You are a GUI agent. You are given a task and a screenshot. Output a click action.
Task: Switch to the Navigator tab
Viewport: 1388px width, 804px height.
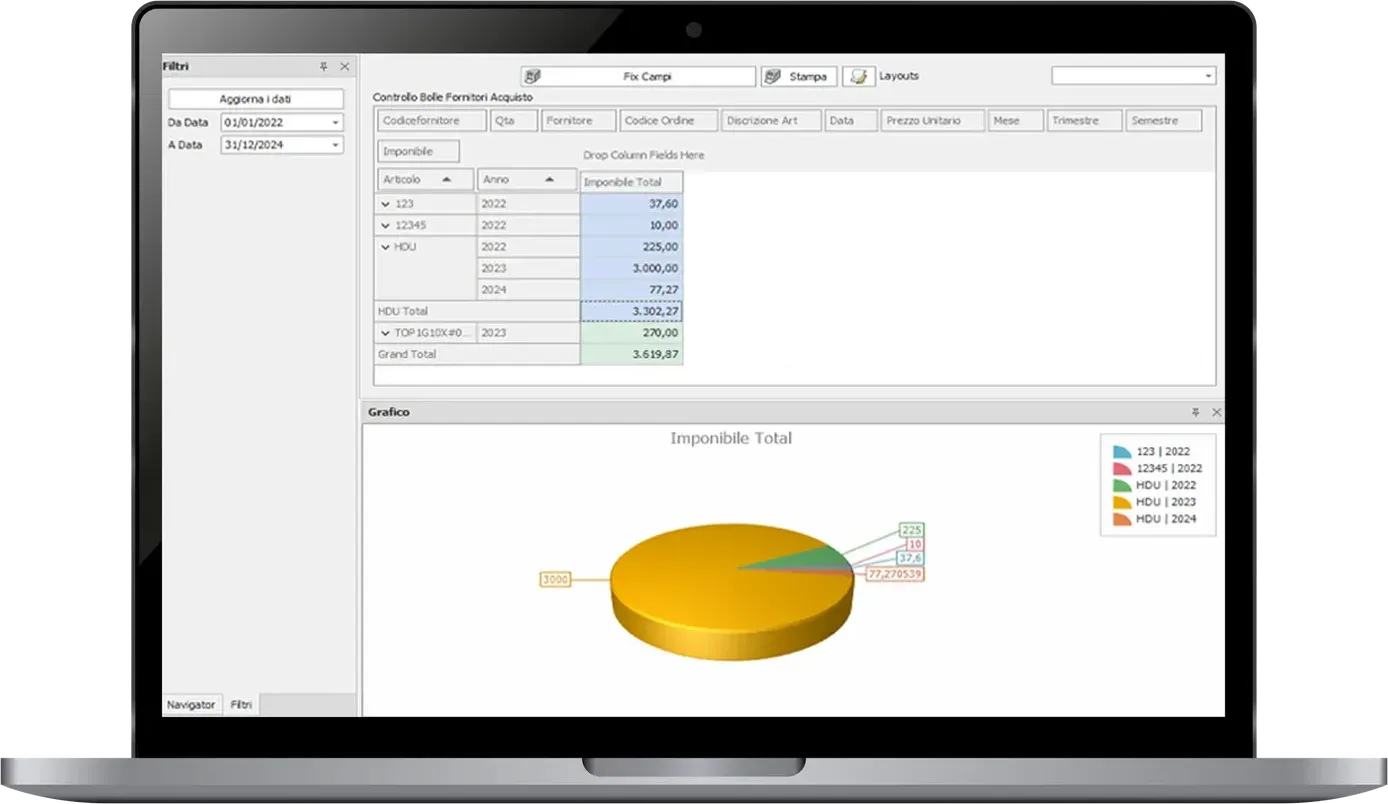click(x=191, y=705)
